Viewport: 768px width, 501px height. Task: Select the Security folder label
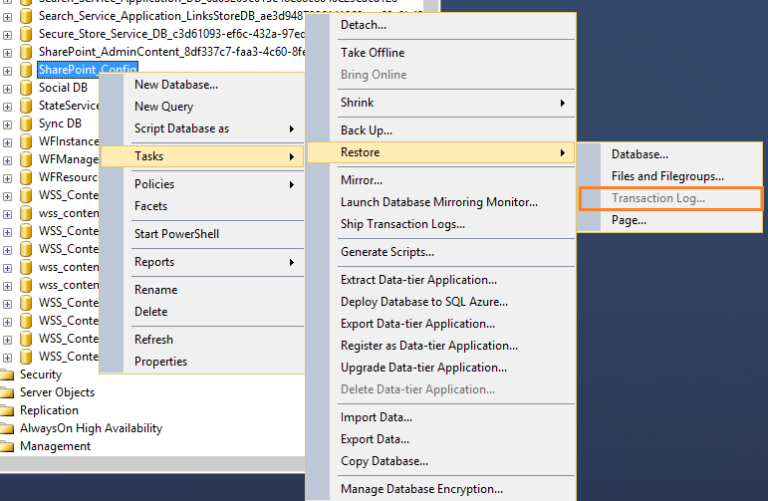click(x=41, y=375)
